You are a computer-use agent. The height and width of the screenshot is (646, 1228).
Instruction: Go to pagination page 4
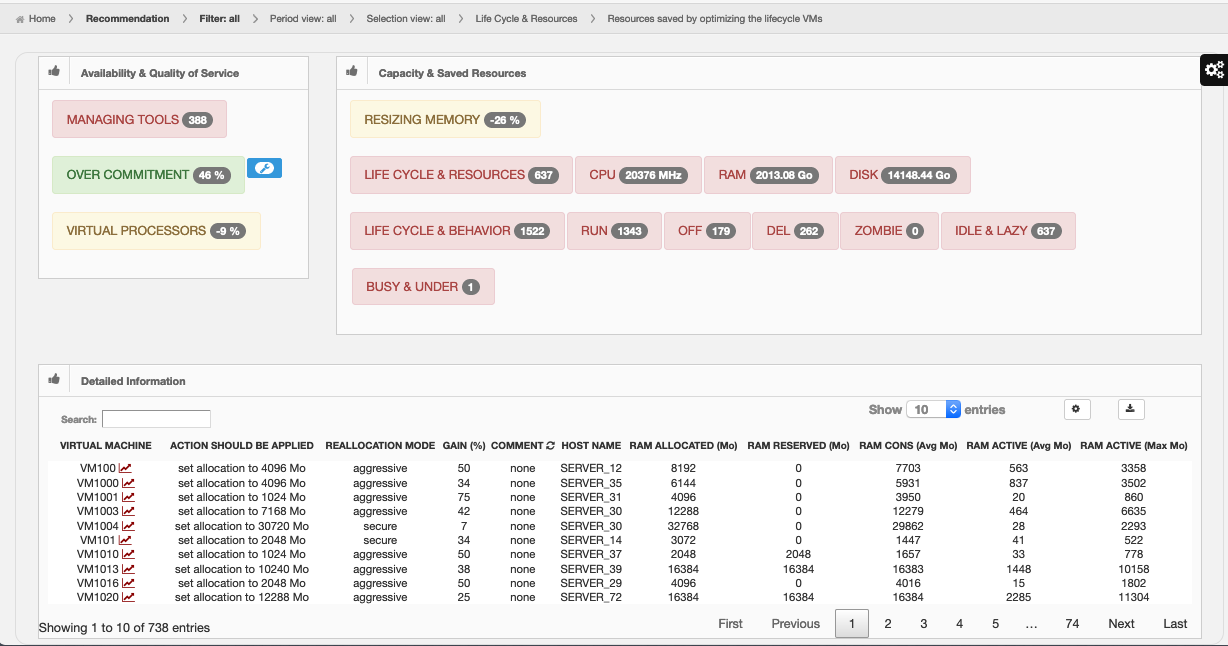[x=959, y=624]
